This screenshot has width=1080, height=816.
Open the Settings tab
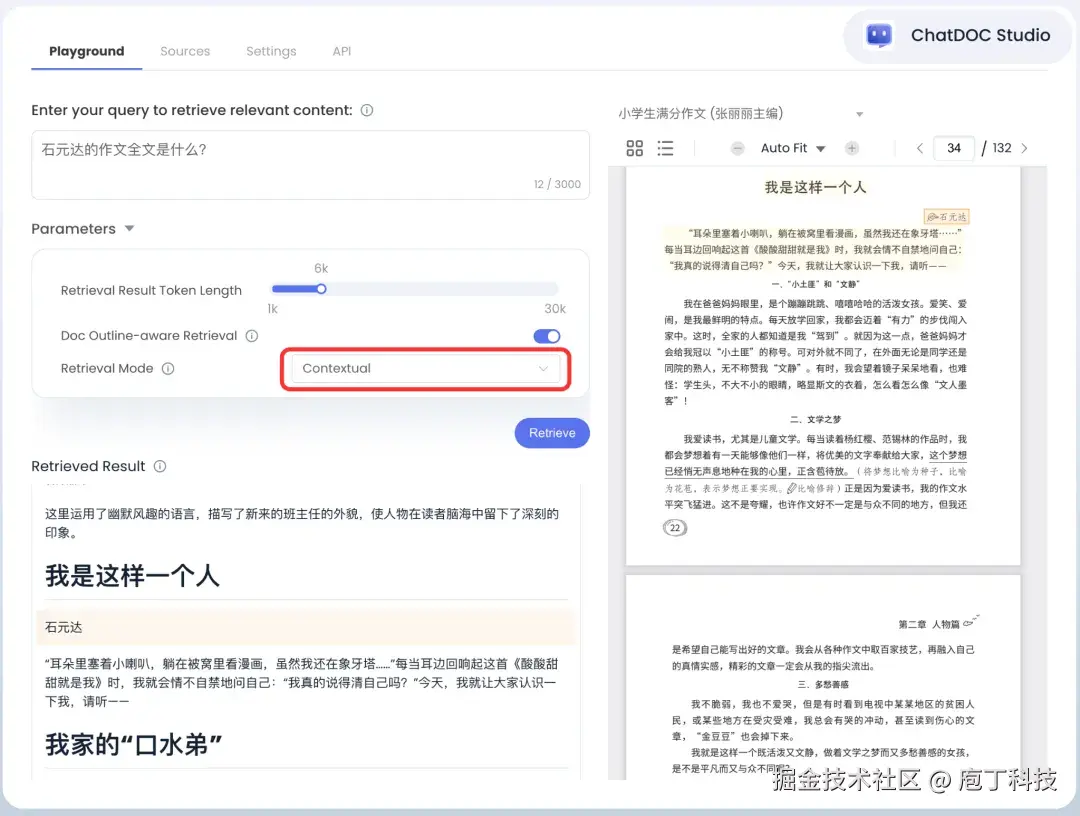pyautogui.click(x=271, y=51)
